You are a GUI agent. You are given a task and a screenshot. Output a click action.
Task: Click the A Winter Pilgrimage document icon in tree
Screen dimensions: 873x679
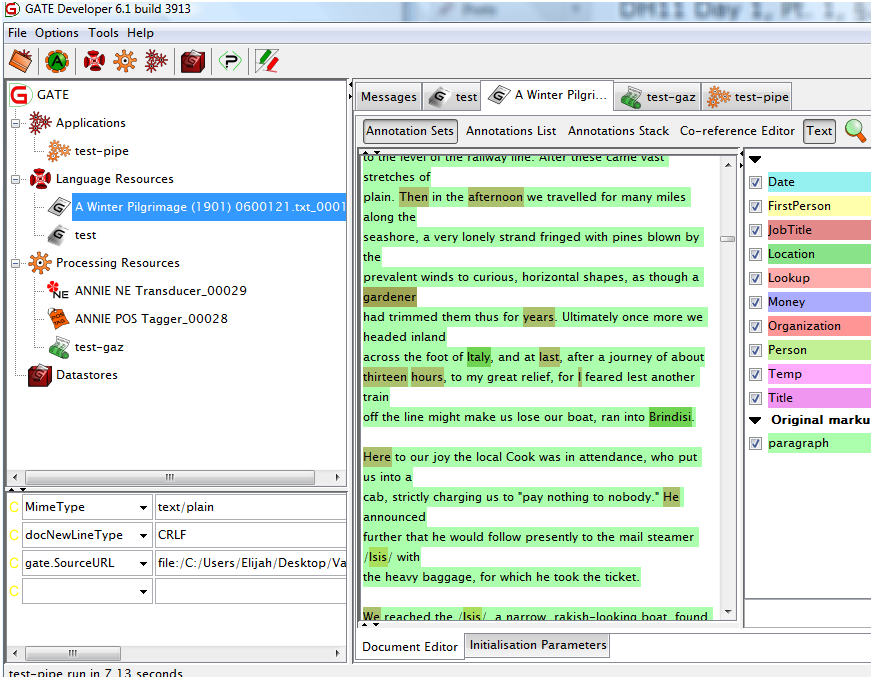(59, 206)
